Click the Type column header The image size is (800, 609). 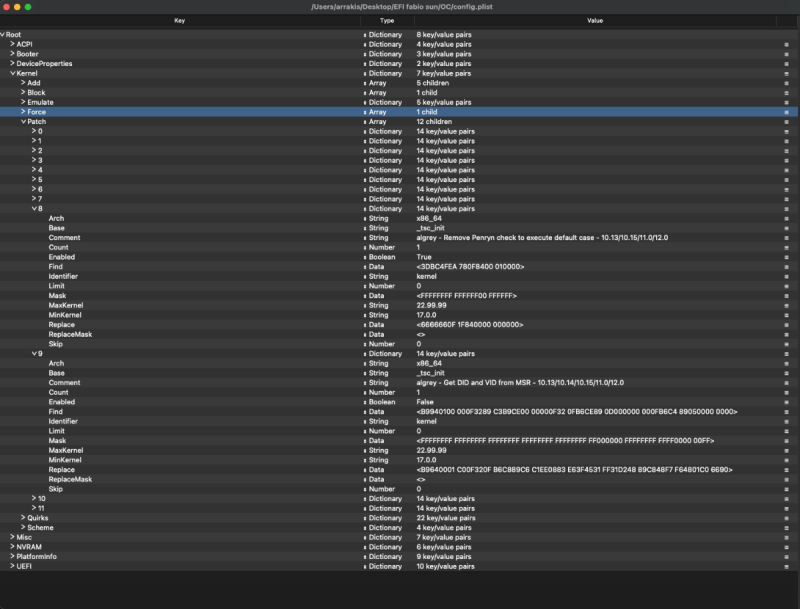(x=387, y=20)
